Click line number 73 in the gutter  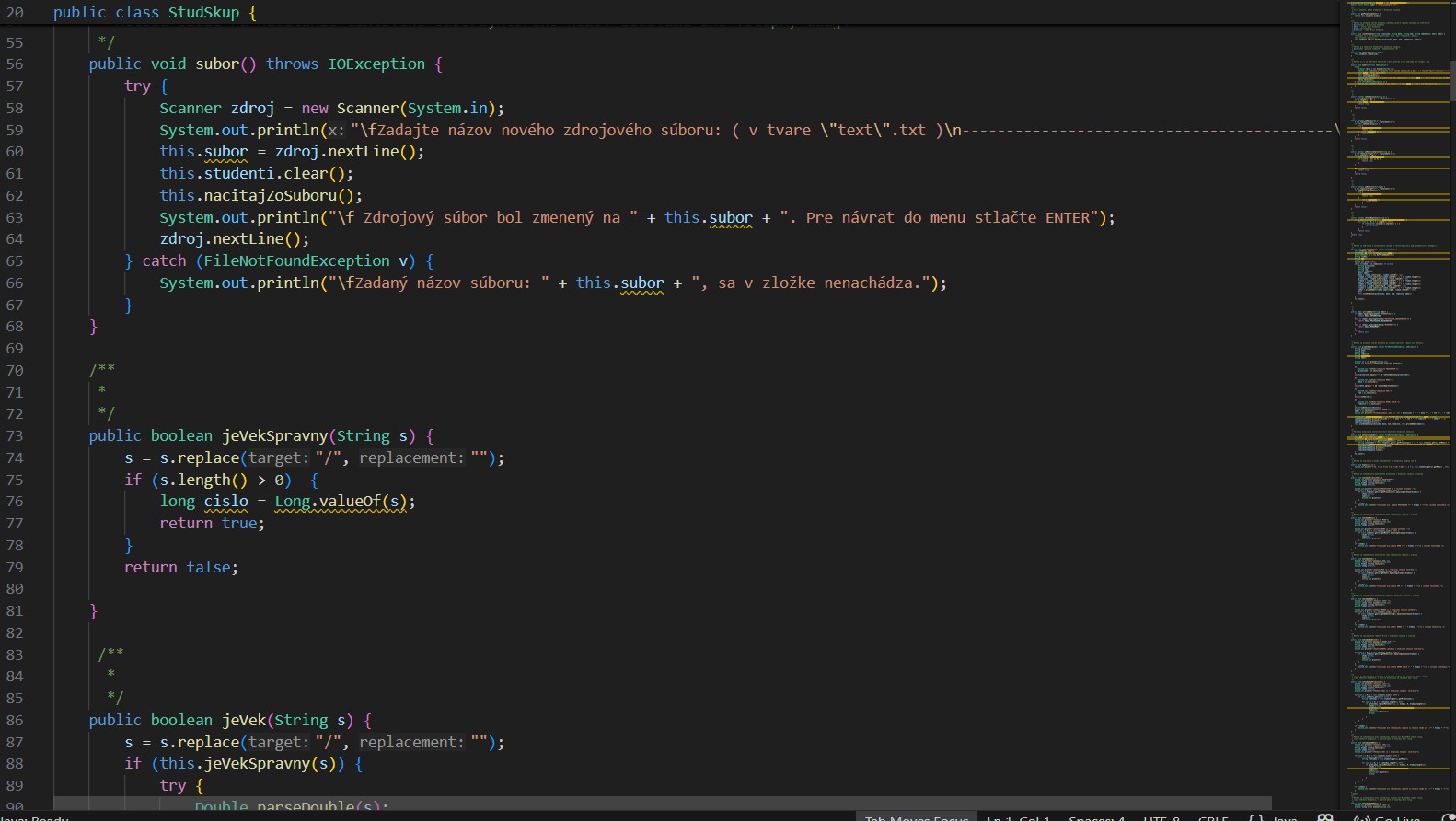pyautogui.click(x=15, y=436)
